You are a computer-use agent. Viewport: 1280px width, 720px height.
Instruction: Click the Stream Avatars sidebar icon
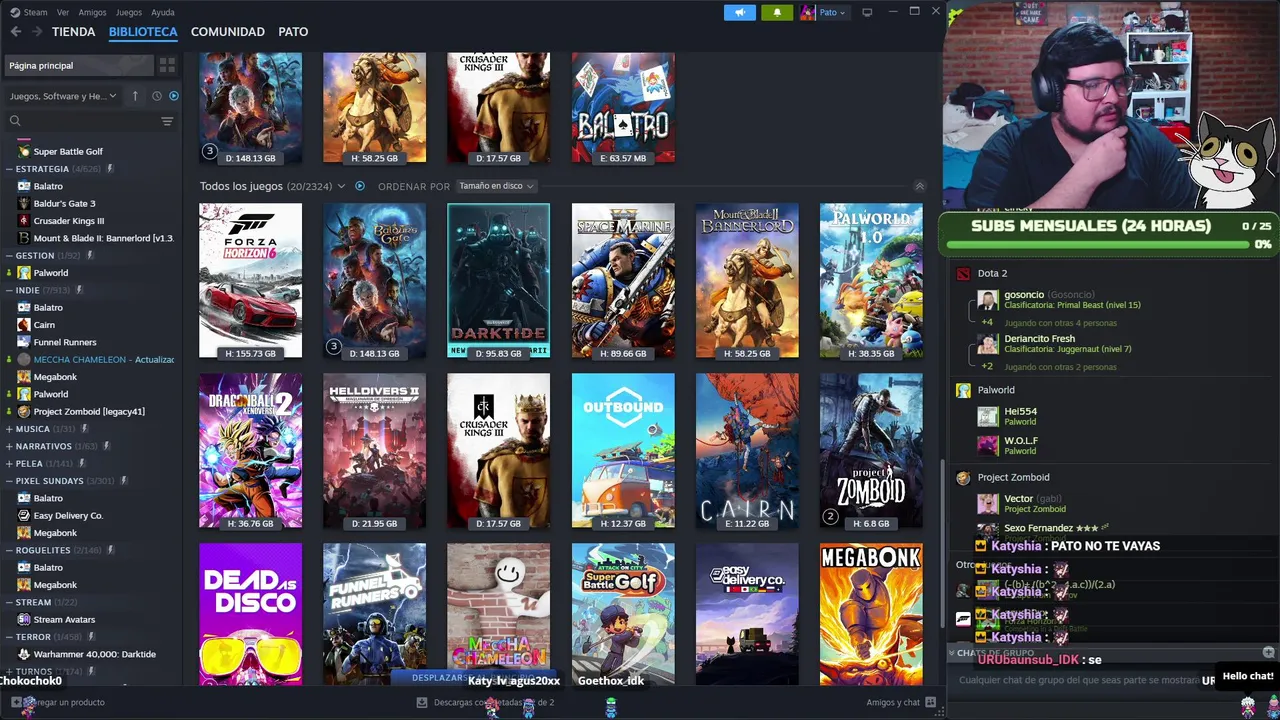tap(24, 619)
